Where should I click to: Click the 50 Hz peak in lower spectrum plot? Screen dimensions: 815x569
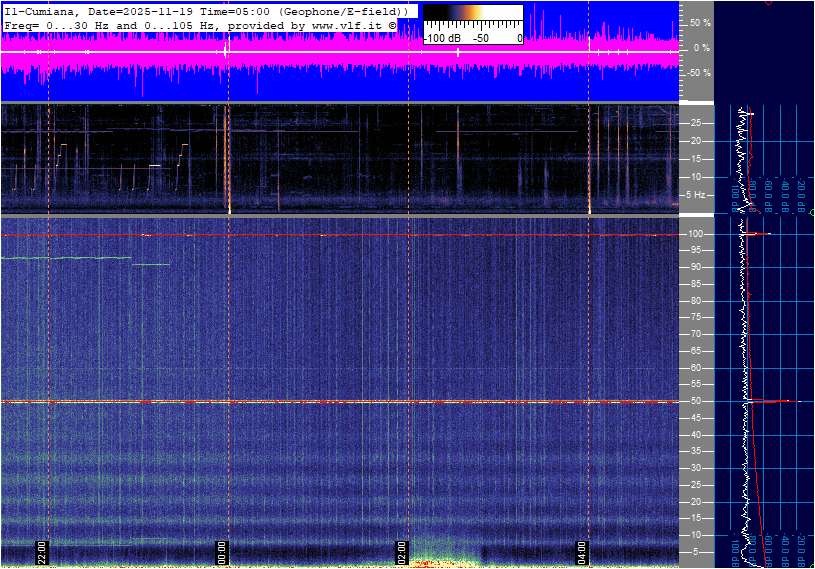click(x=775, y=401)
